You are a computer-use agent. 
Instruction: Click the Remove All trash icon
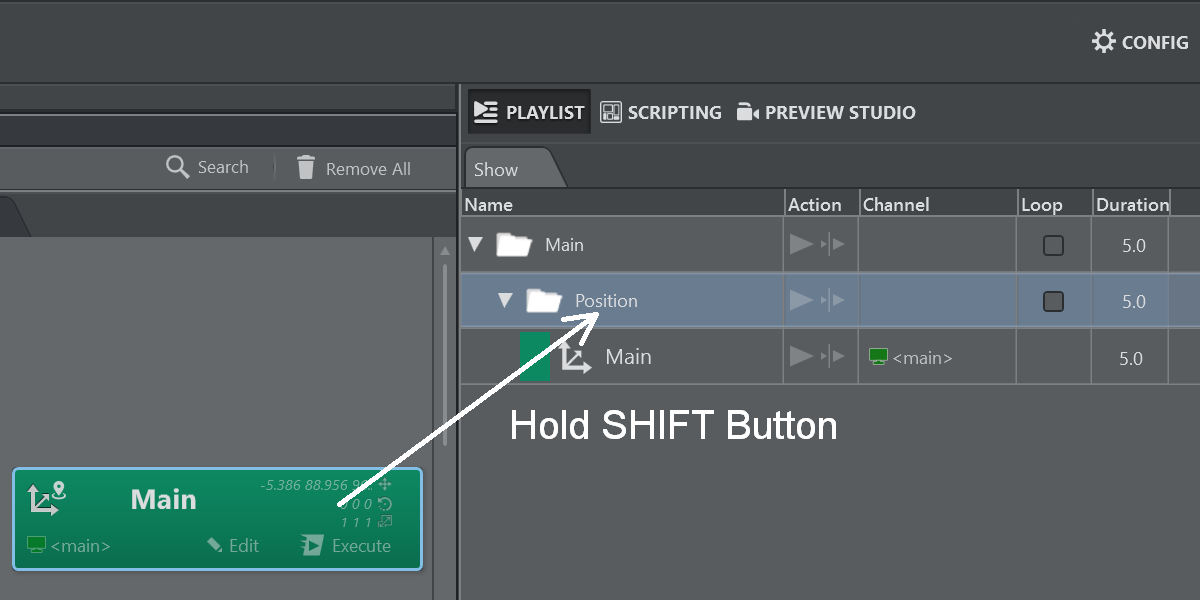306,167
